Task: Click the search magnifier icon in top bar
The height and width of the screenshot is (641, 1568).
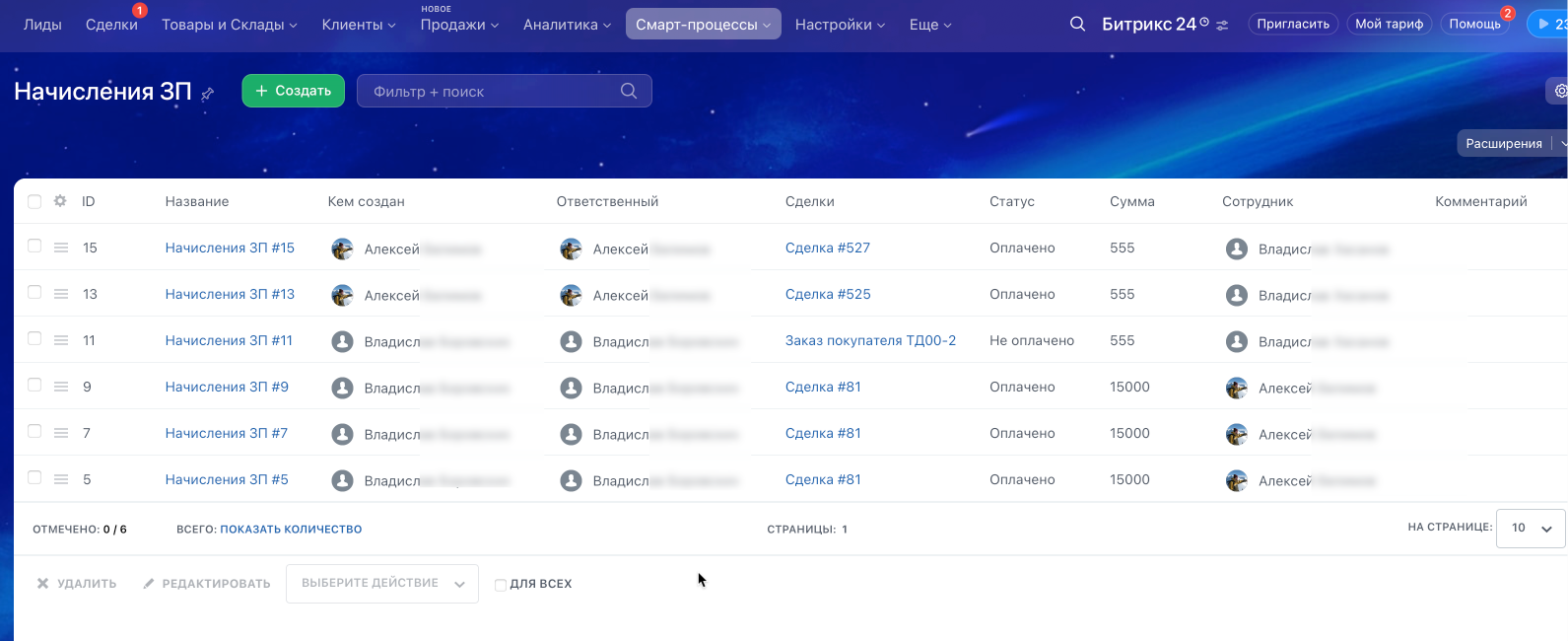Action: (1077, 24)
